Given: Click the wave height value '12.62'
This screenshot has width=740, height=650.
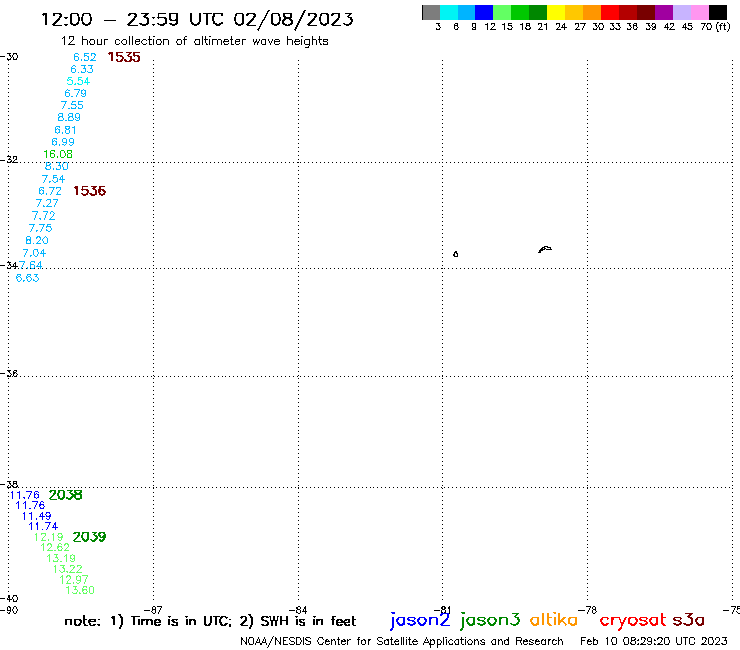Looking at the screenshot, I should click(55, 547).
